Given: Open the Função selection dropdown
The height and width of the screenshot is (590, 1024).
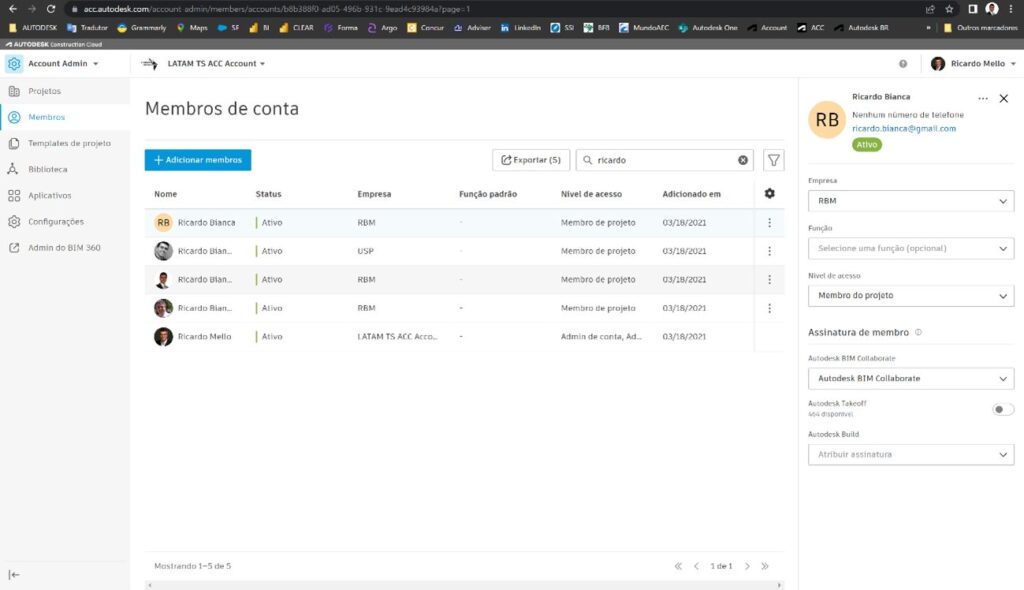Looking at the screenshot, I should [x=911, y=248].
